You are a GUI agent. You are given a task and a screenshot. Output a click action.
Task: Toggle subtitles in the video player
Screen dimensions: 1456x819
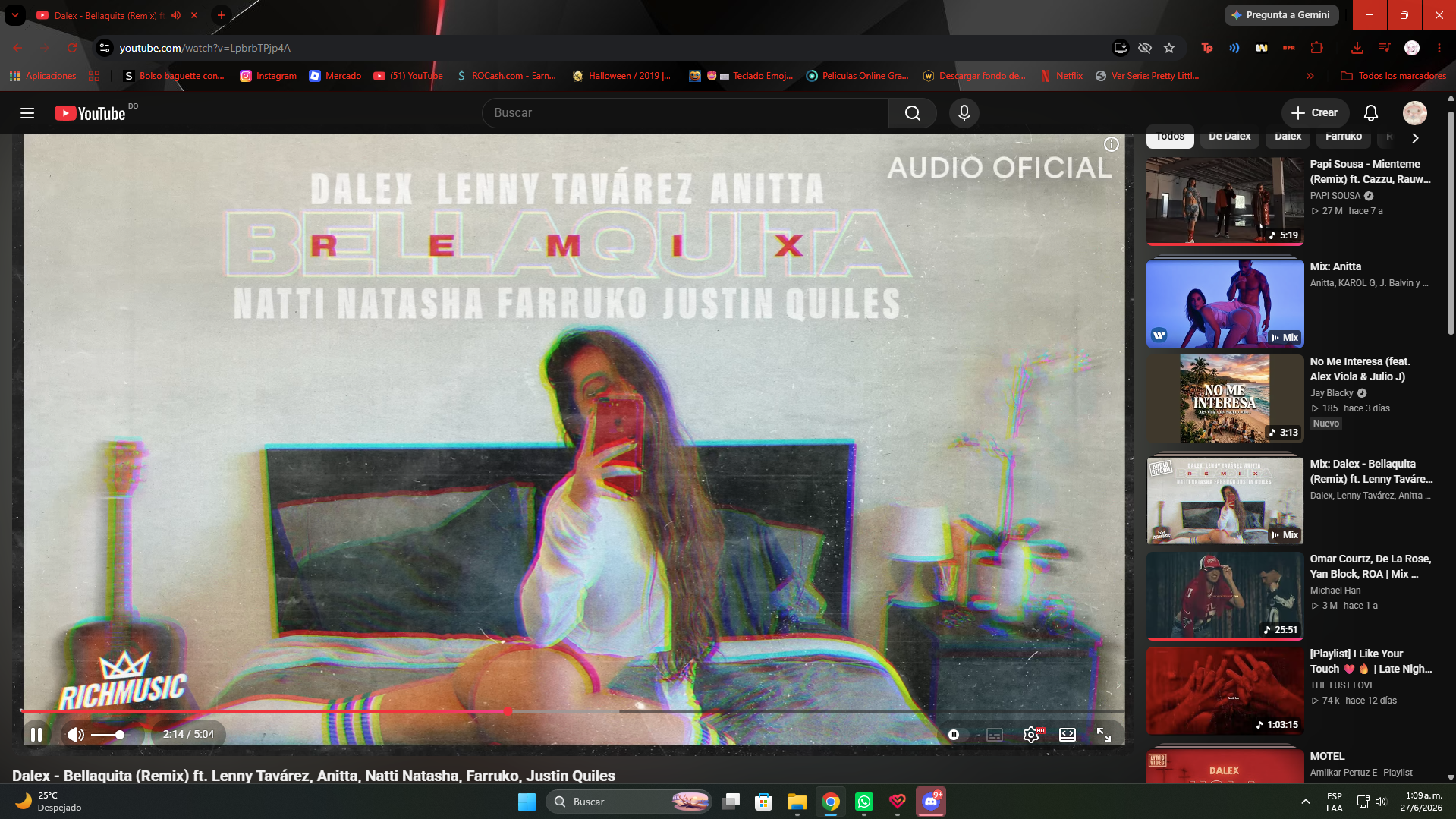point(995,734)
